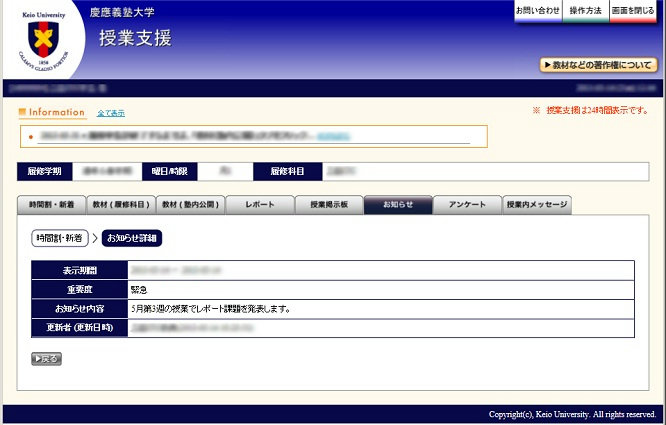Screen dimensions: 666x425
Task: Switch to the アンケート tab
Action: click(467, 205)
